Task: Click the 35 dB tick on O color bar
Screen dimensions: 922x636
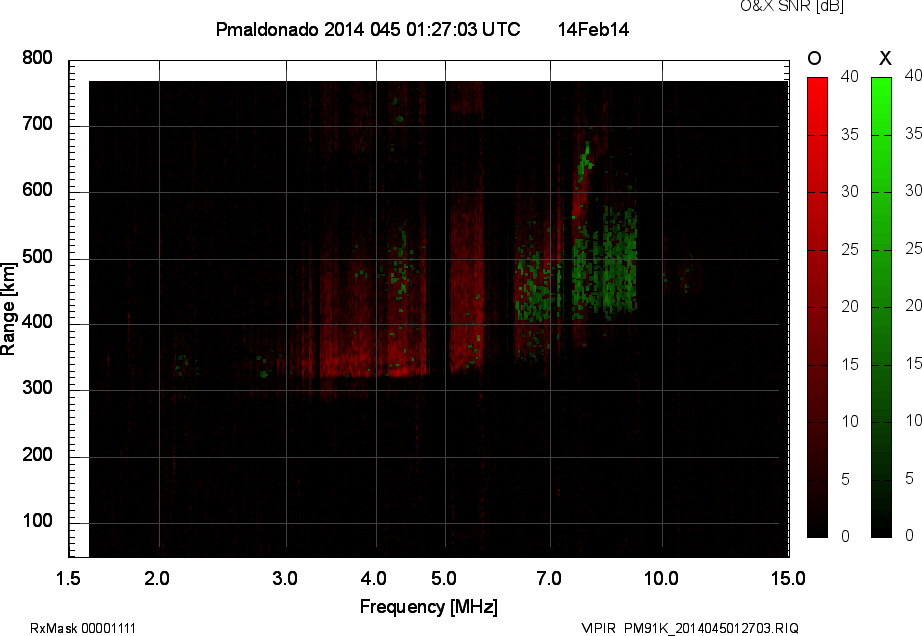Action: (x=850, y=135)
